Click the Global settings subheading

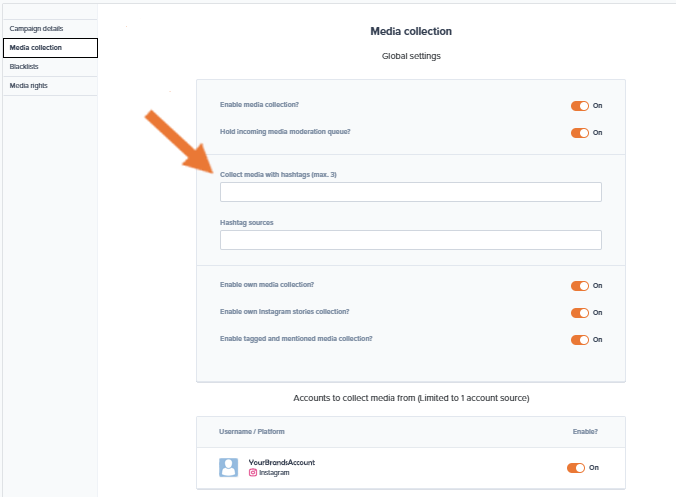[x=411, y=56]
